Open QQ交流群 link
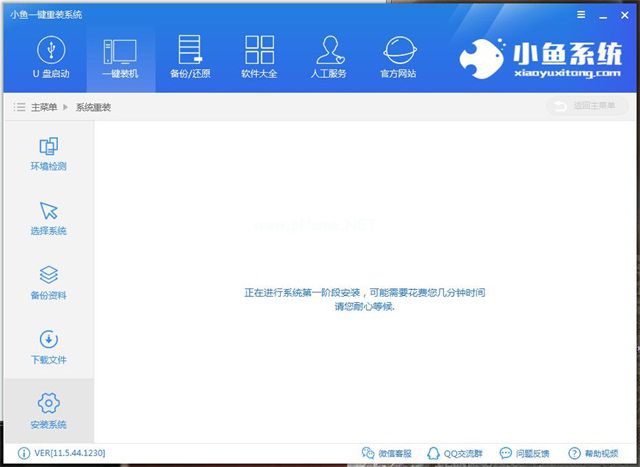The width and height of the screenshot is (640, 467). click(455, 454)
